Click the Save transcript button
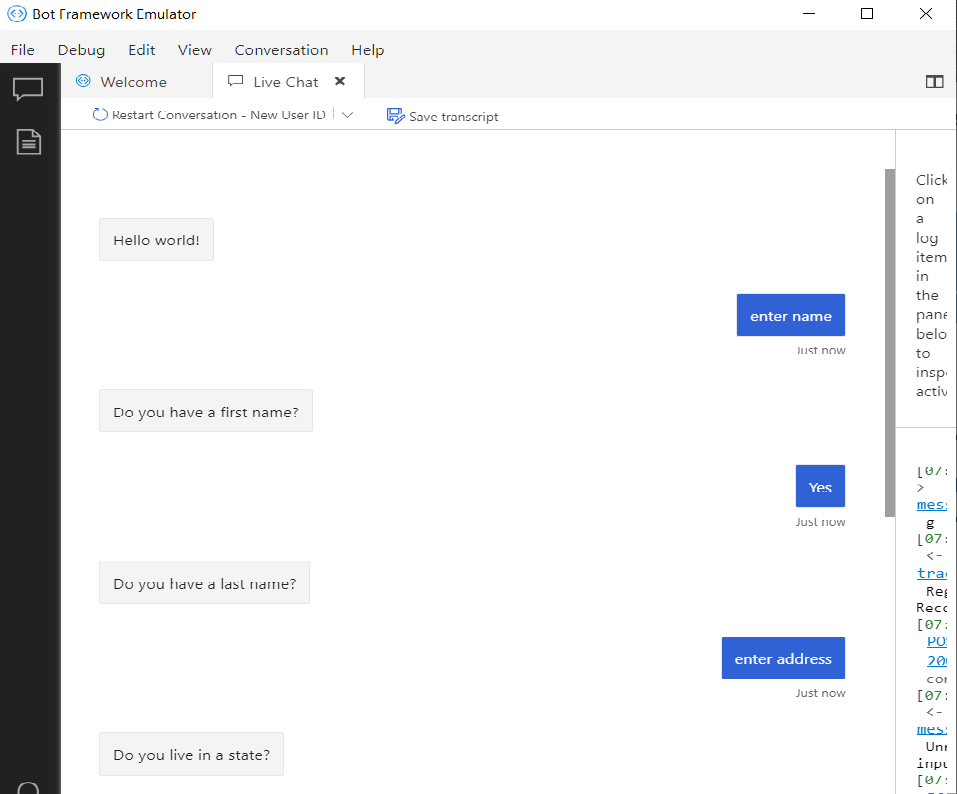Image resolution: width=957 pixels, height=794 pixels. (x=442, y=116)
